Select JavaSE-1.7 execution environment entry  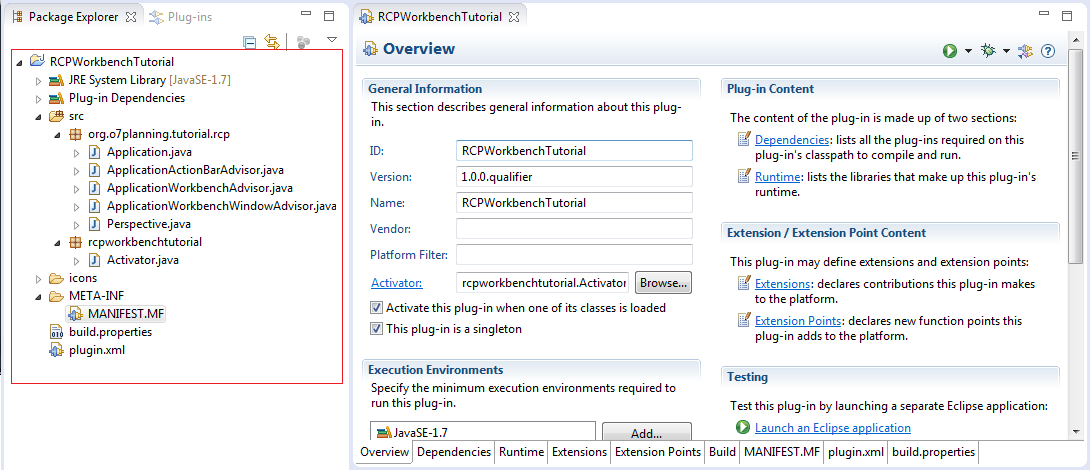pyautogui.click(x=483, y=432)
